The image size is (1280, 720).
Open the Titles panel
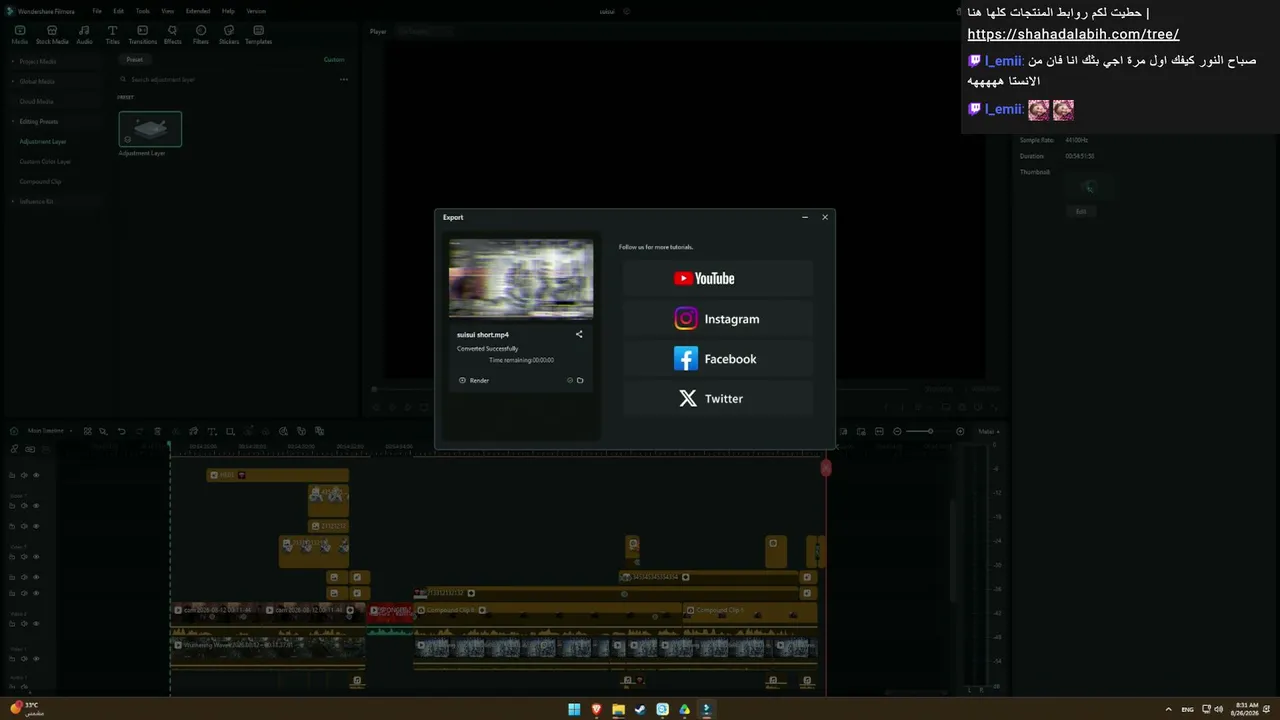coord(112,35)
